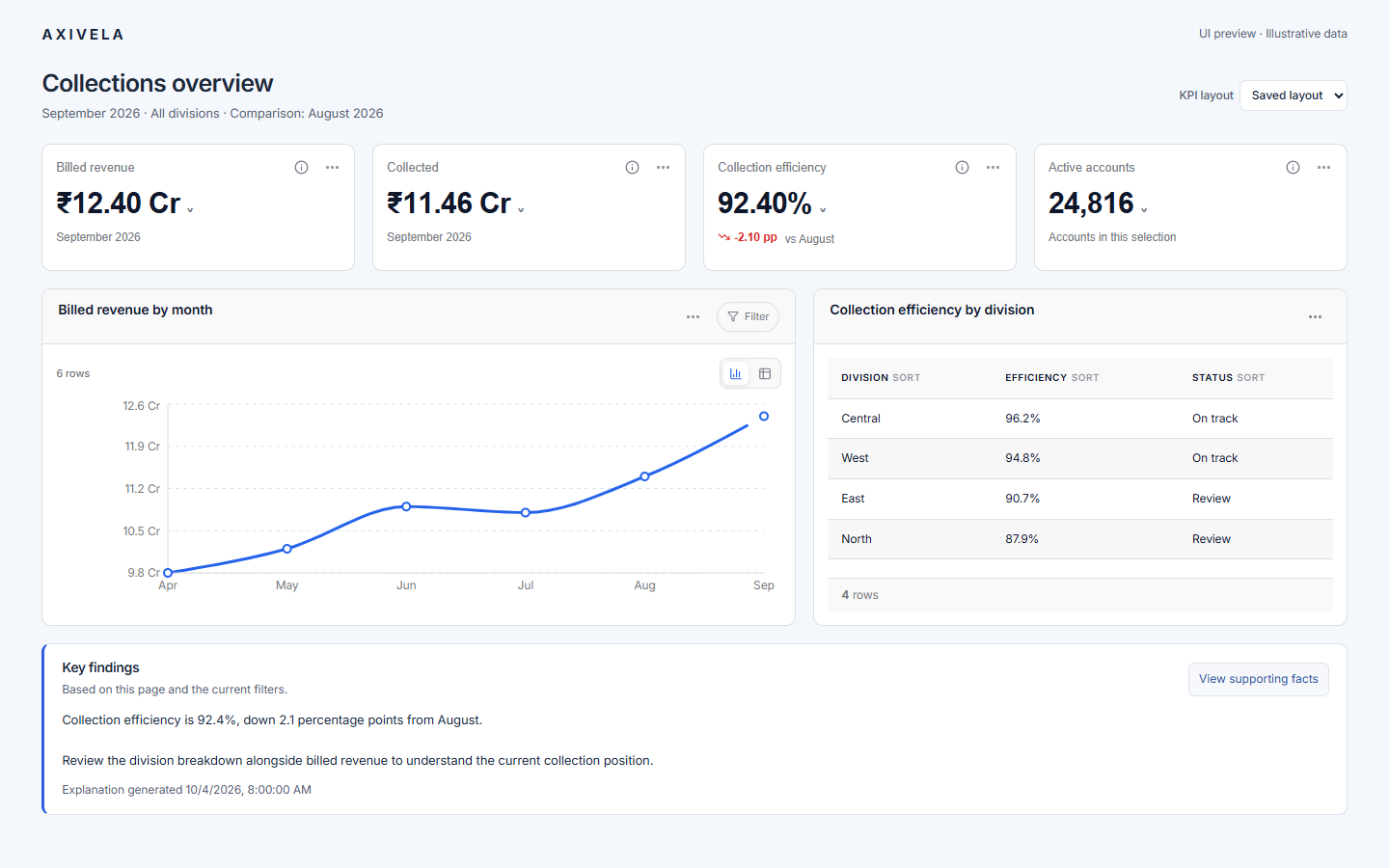Screen dimensions: 1389x868
Task: View supporting facts for key findings
Action: (1259, 679)
